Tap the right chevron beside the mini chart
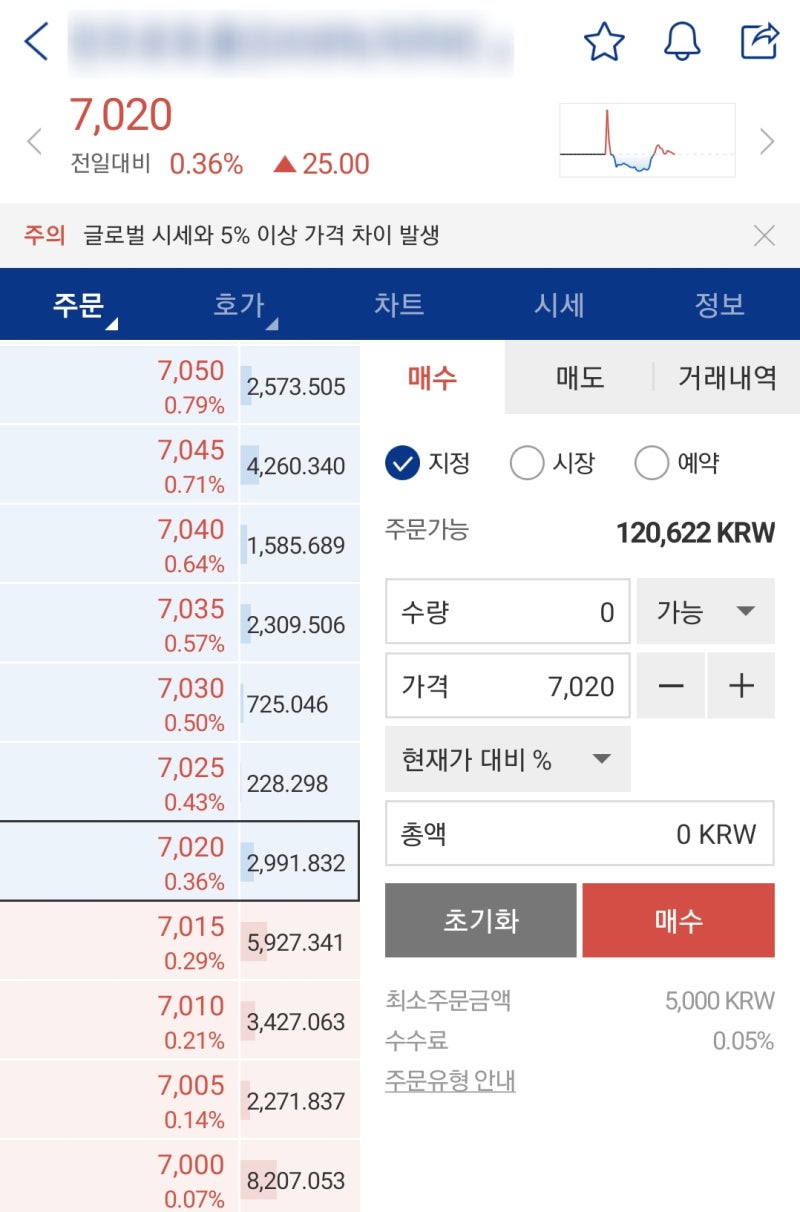800x1212 pixels. point(766,140)
